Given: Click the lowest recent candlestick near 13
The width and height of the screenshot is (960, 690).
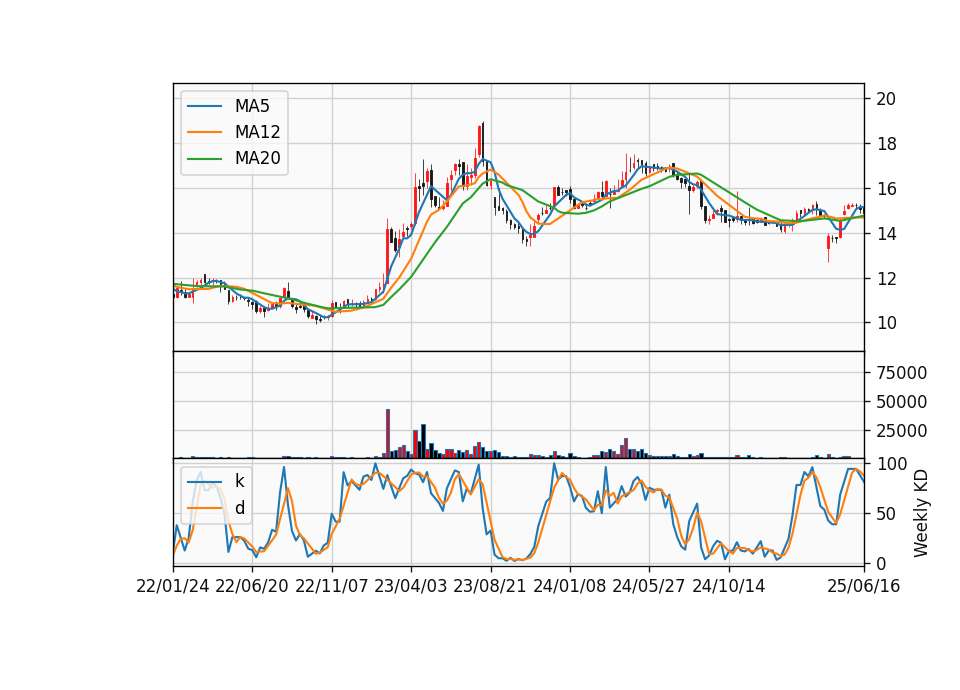Looking at the screenshot, I should coord(828,248).
